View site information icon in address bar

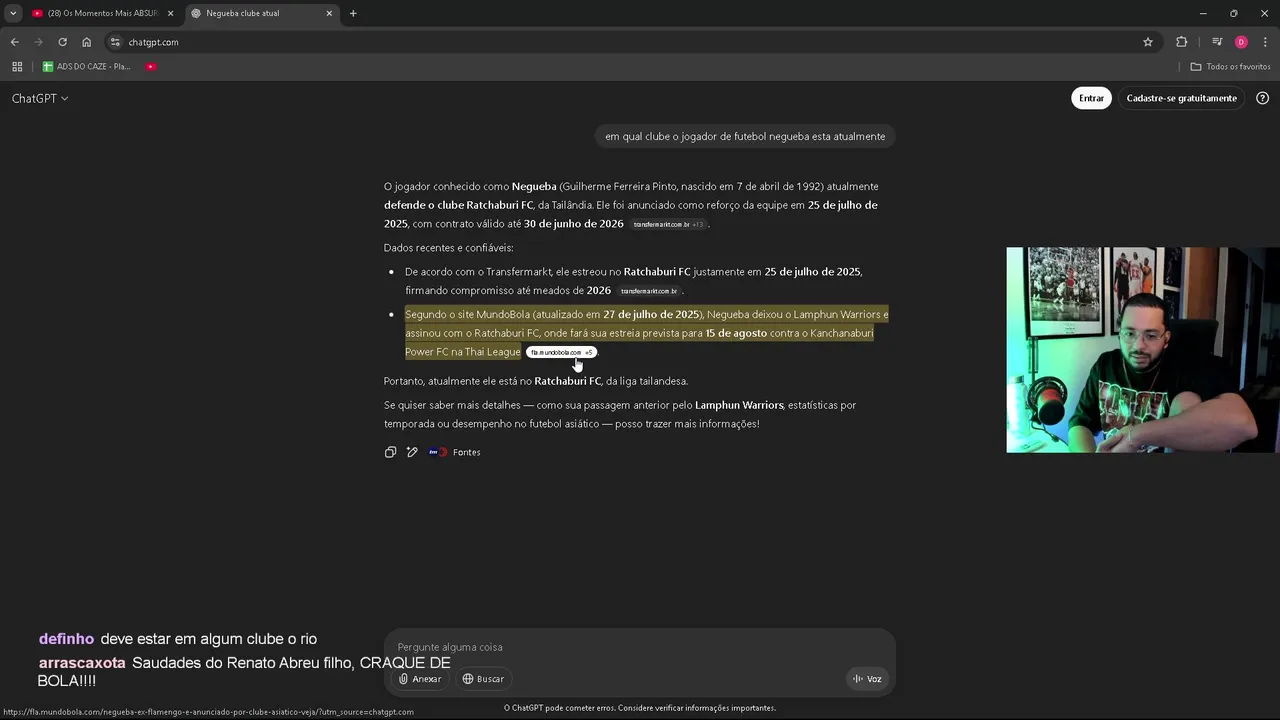point(115,42)
